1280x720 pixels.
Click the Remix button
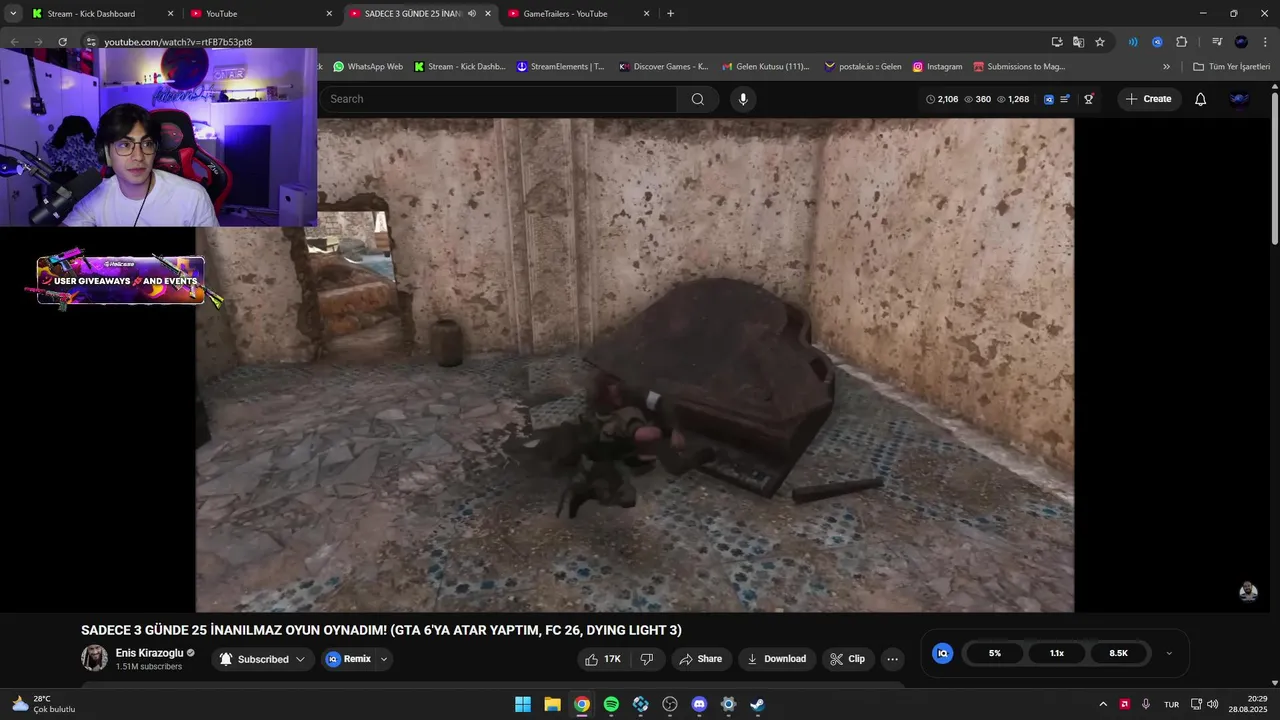[x=348, y=659]
